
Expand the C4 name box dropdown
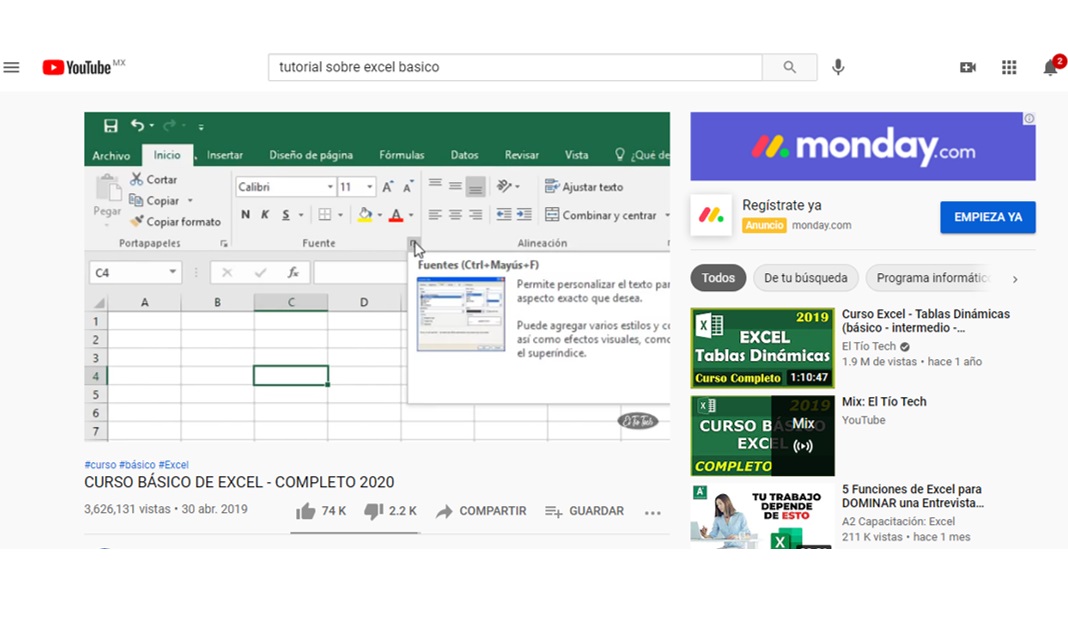pos(172,272)
